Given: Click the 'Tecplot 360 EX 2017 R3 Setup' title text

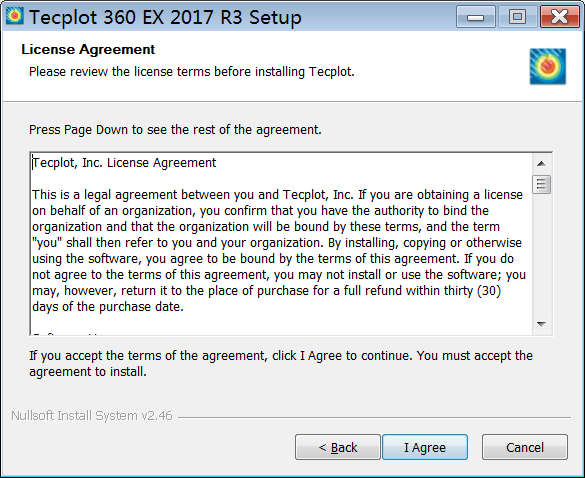Looking at the screenshot, I should coord(165,18).
